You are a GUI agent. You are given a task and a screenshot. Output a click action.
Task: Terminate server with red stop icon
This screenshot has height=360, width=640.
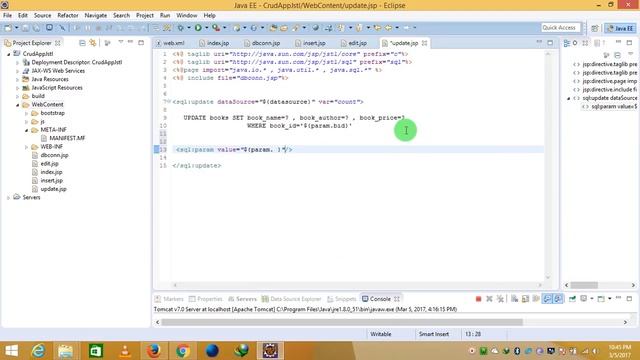click(x=478, y=299)
